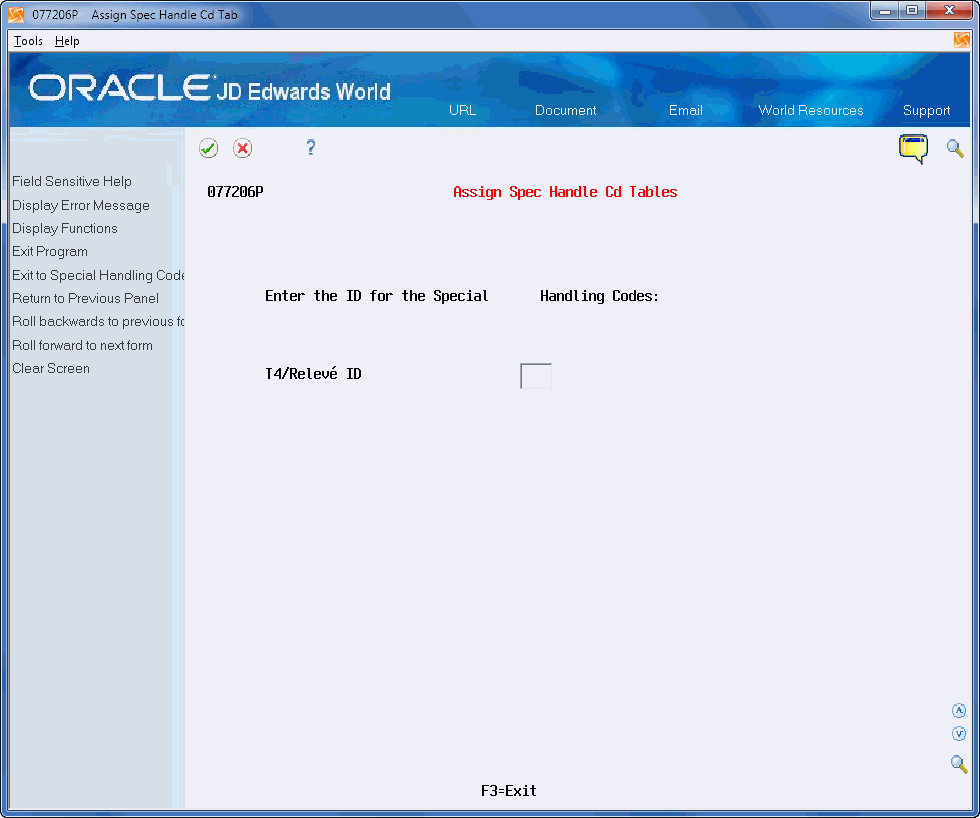This screenshot has width=980, height=818.
Task: Select Field Sensitive Help
Action: coord(72,181)
